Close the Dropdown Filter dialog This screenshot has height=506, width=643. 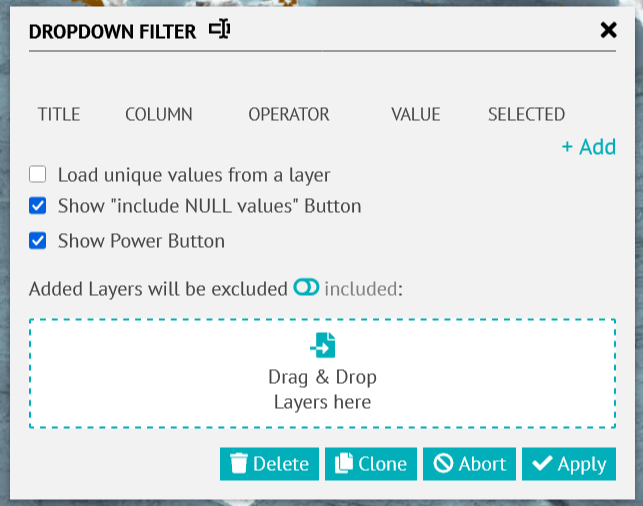pos(608,30)
